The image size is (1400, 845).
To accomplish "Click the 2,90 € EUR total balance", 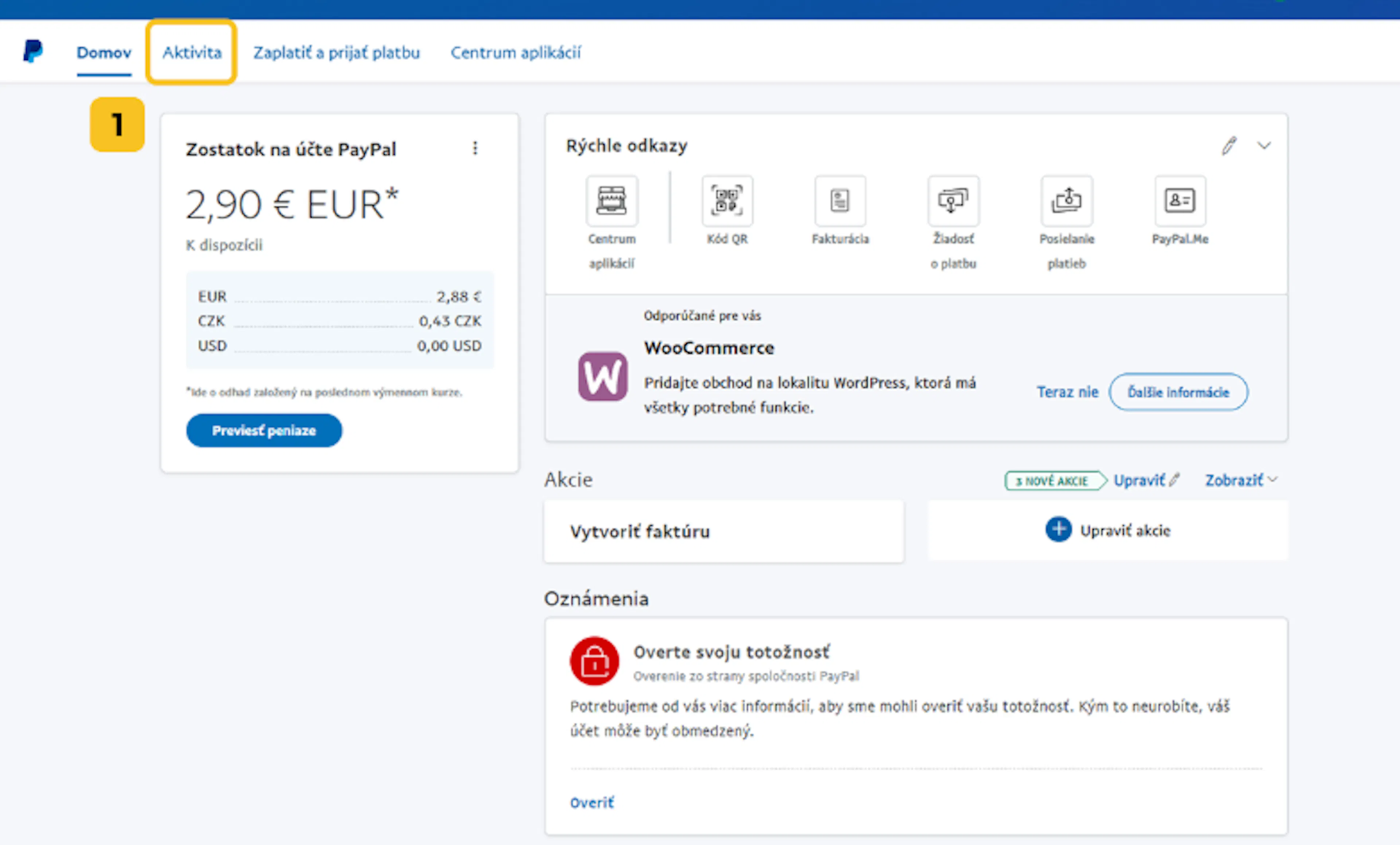I will click(x=292, y=205).
